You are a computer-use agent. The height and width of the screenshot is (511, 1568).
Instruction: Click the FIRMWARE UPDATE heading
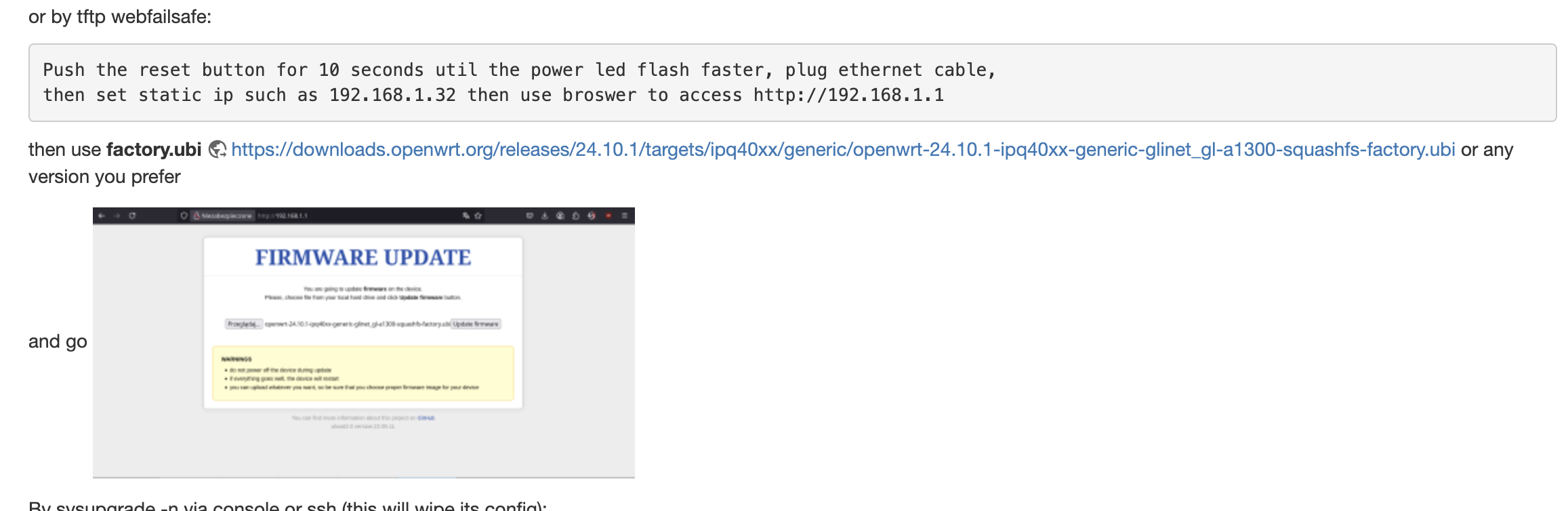(x=363, y=258)
